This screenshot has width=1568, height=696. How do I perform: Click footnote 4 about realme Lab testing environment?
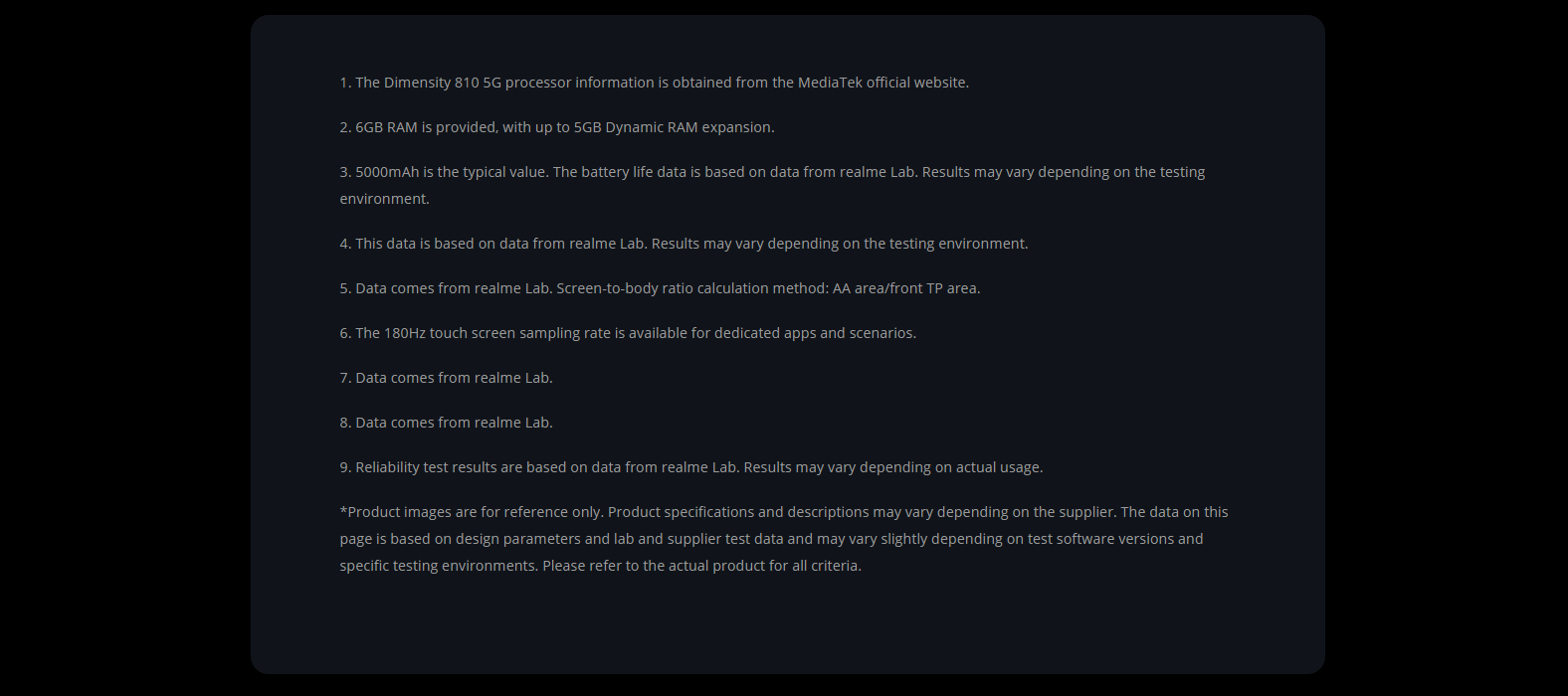tap(684, 244)
